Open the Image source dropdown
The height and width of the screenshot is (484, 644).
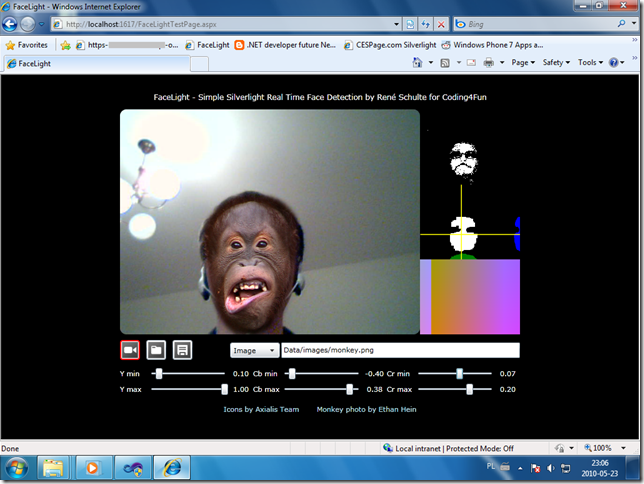click(254, 351)
